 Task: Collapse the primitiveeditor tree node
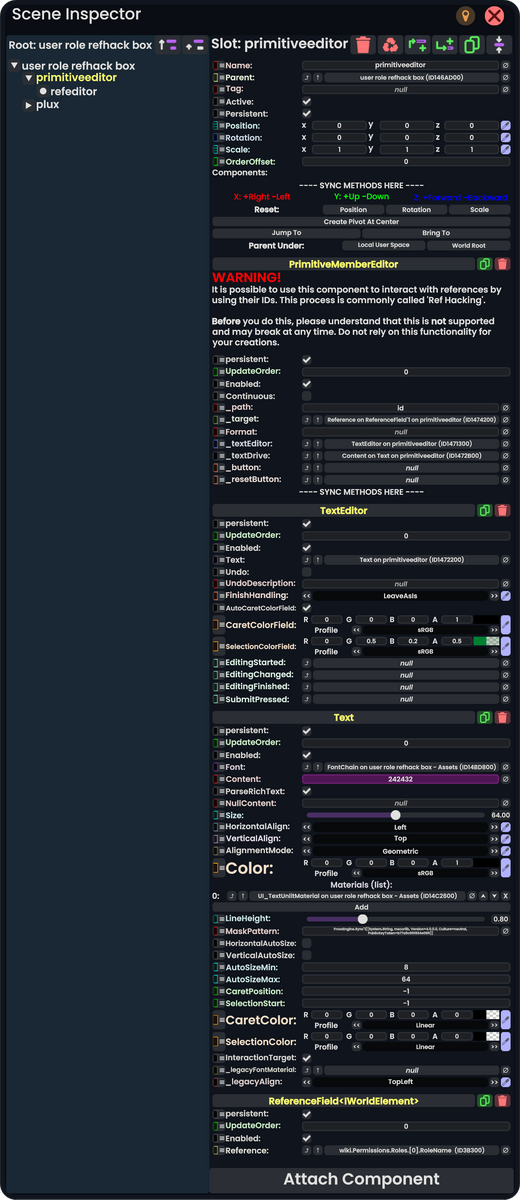coord(29,78)
